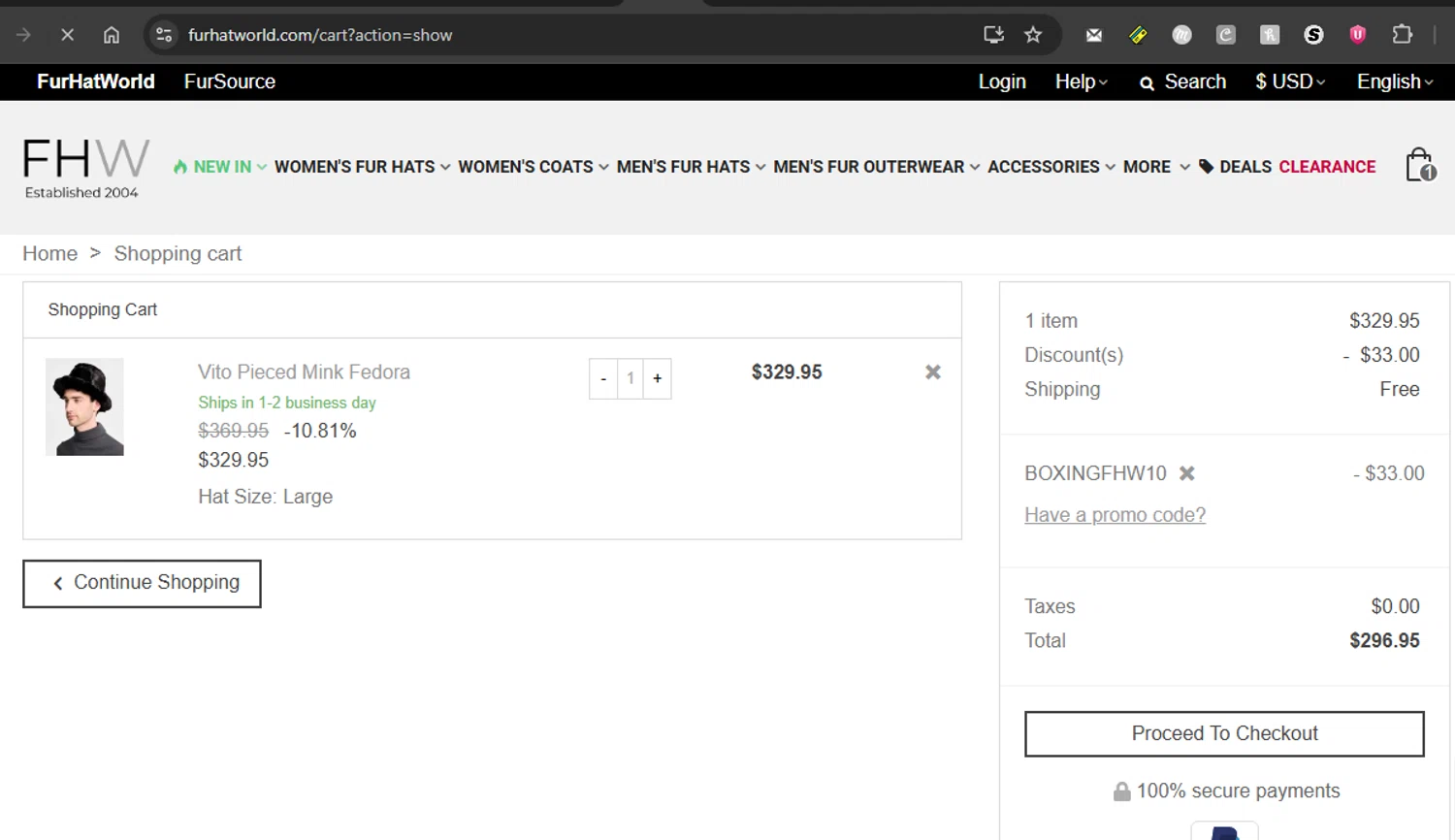
Task: Remove Vito Pieced Mink Fedora from cart
Action: [x=933, y=372]
